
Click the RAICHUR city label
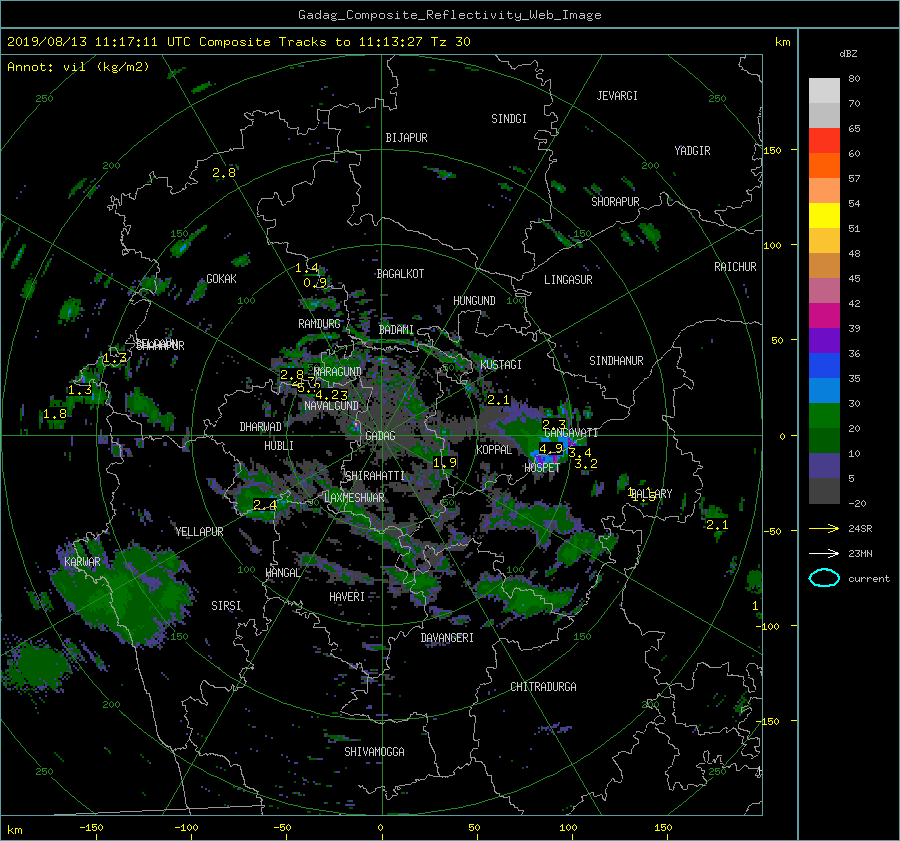tap(735, 267)
